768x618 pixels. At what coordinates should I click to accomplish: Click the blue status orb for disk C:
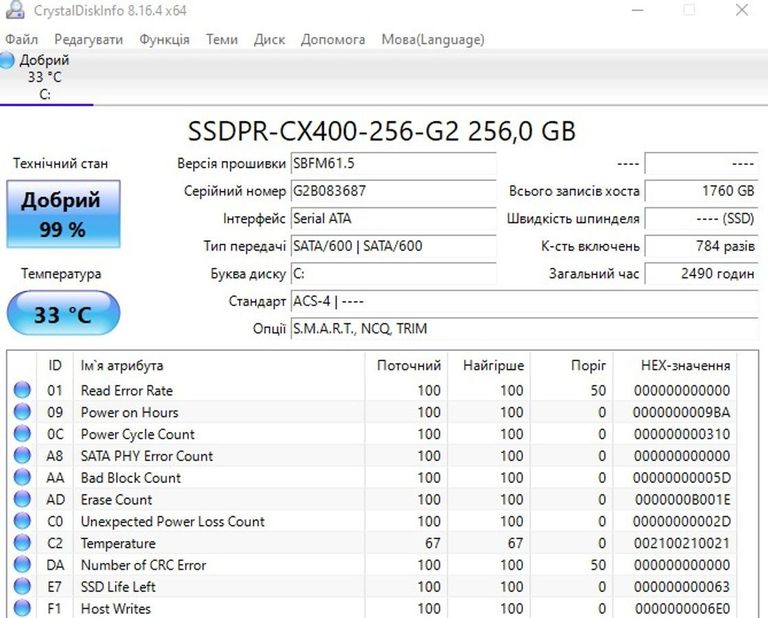click(7, 60)
